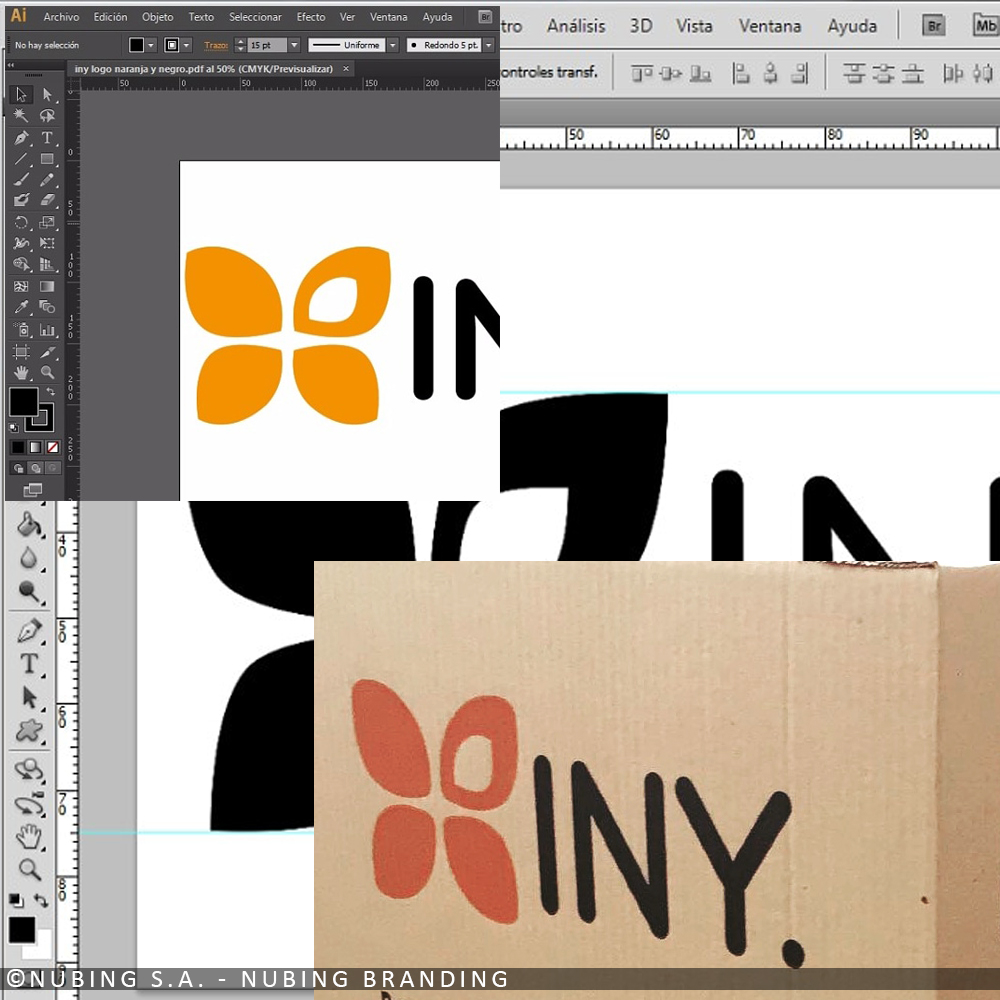Select the Pen tool in Illustrator toolbar
Screen dimensions: 1000x1000
pyautogui.click(x=21, y=137)
